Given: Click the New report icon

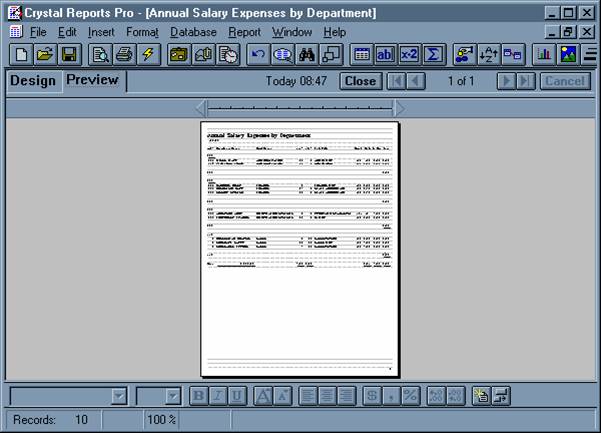Looking at the screenshot, I should pos(21,54).
